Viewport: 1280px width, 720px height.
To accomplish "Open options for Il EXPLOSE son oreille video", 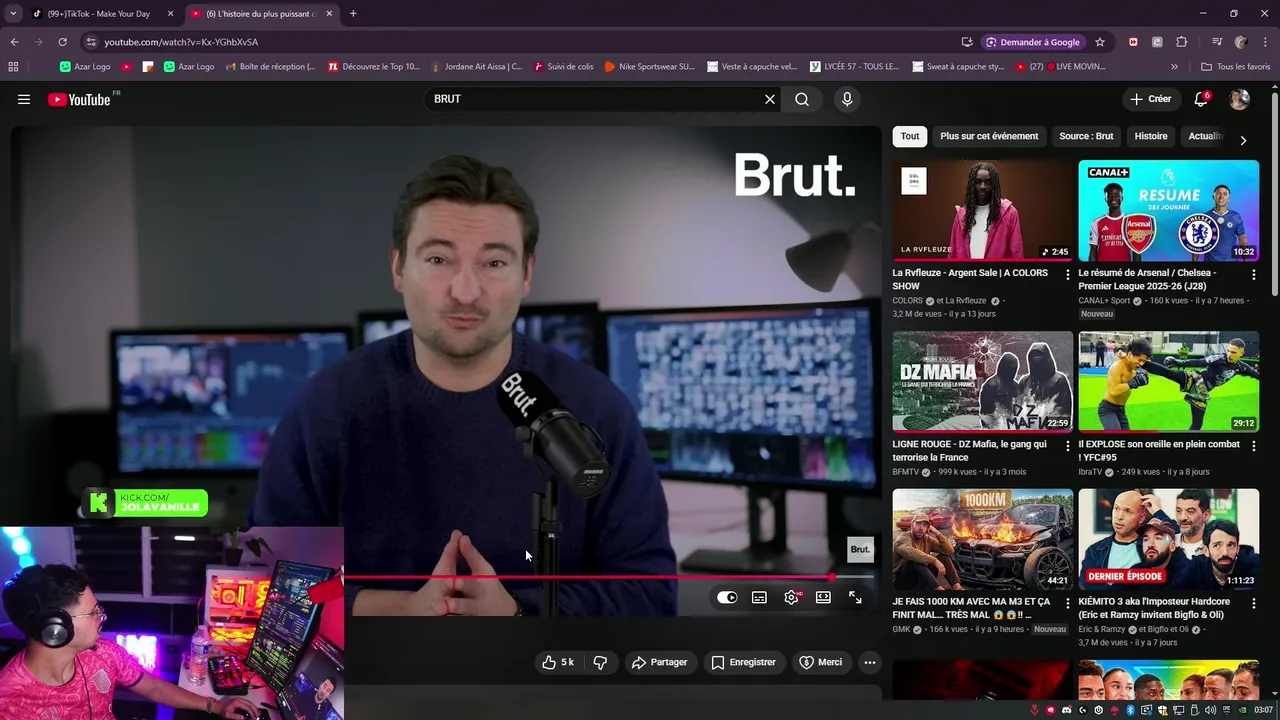I will tap(1254, 446).
